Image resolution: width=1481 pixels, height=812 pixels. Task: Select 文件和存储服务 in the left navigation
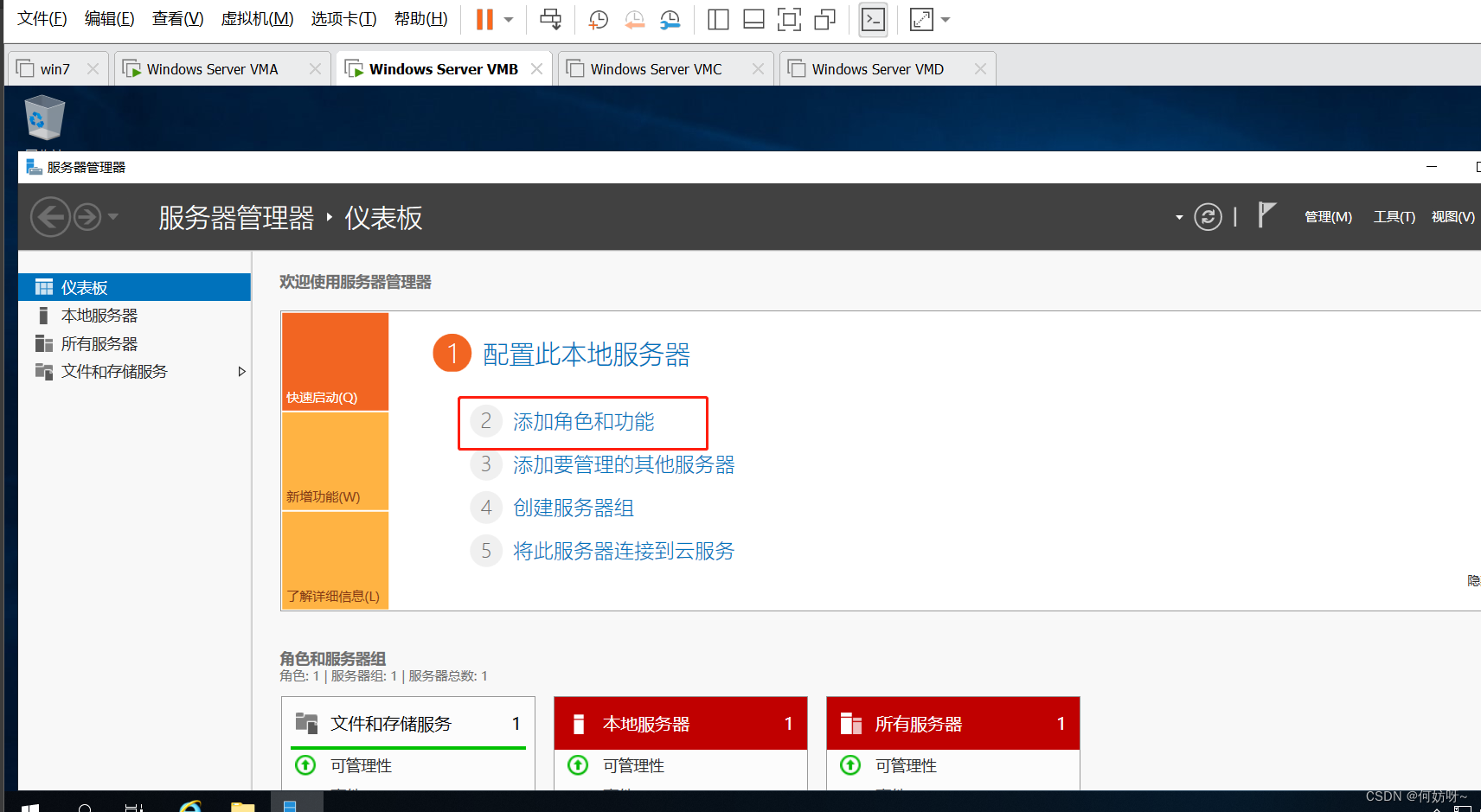click(135, 371)
